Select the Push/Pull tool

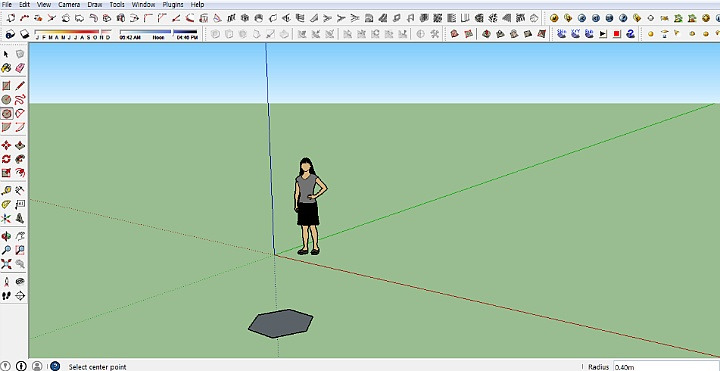pyautogui.click(x=20, y=146)
